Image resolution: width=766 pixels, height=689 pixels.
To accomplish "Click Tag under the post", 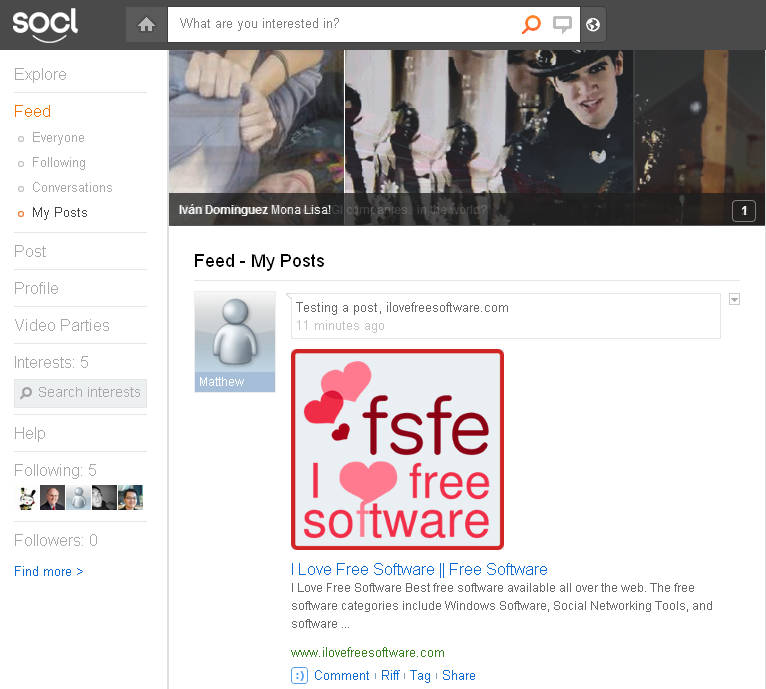I will tap(420, 675).
